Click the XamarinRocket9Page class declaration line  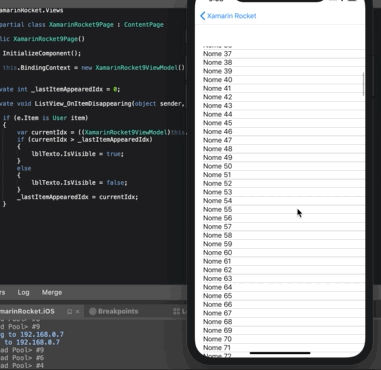point(82,25)
